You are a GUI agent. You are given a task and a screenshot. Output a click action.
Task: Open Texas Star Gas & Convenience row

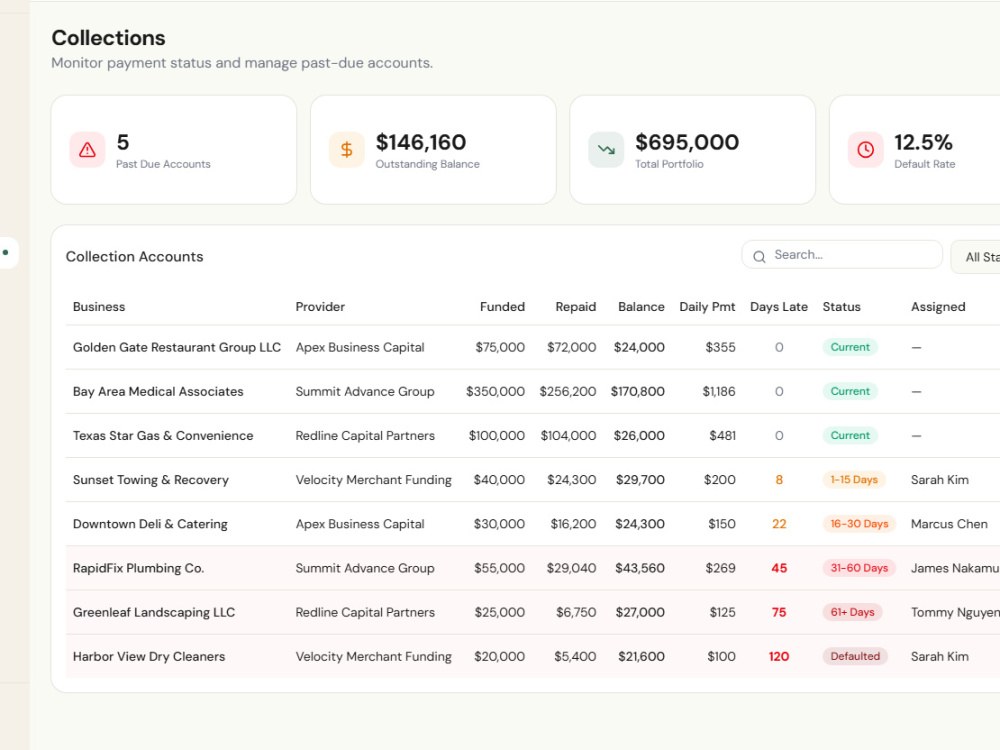(533, 436)
